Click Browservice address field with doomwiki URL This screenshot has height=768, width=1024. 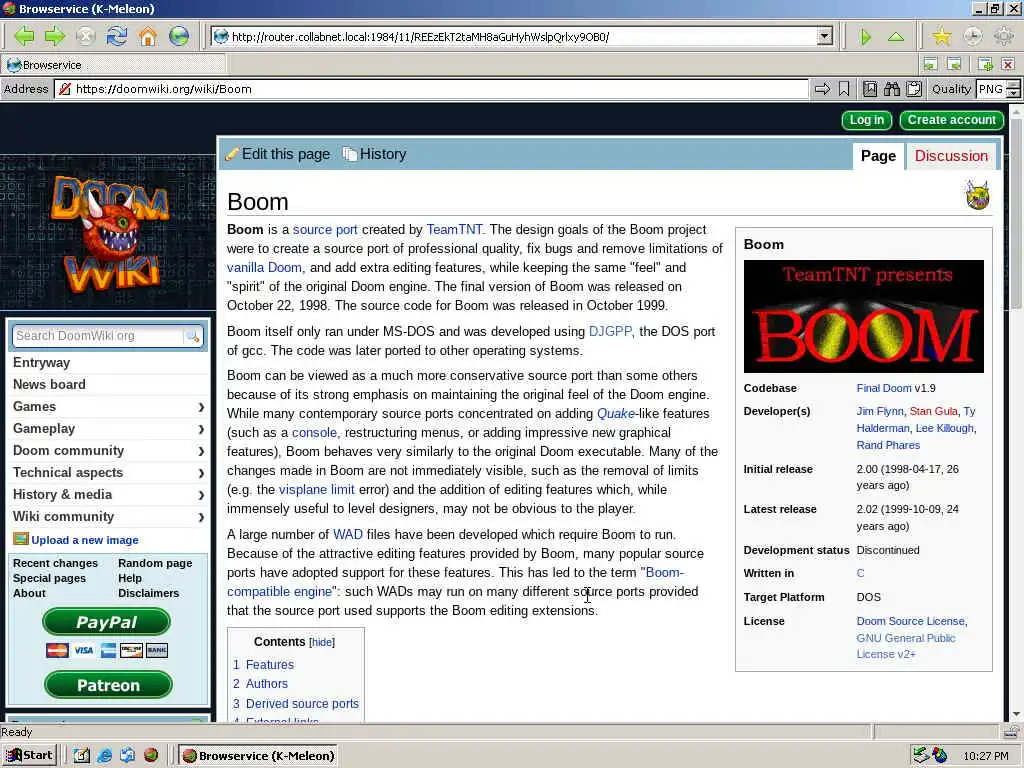[431, 89]
